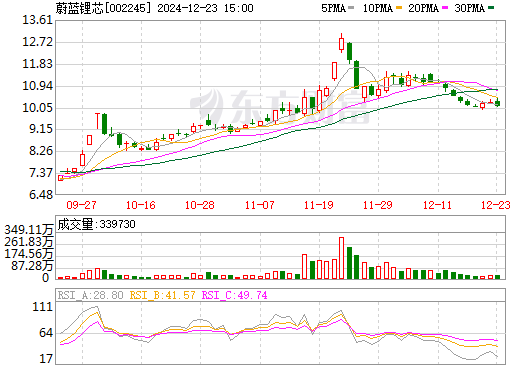Click the 10.94 price axis label

(x=38, y=86)
